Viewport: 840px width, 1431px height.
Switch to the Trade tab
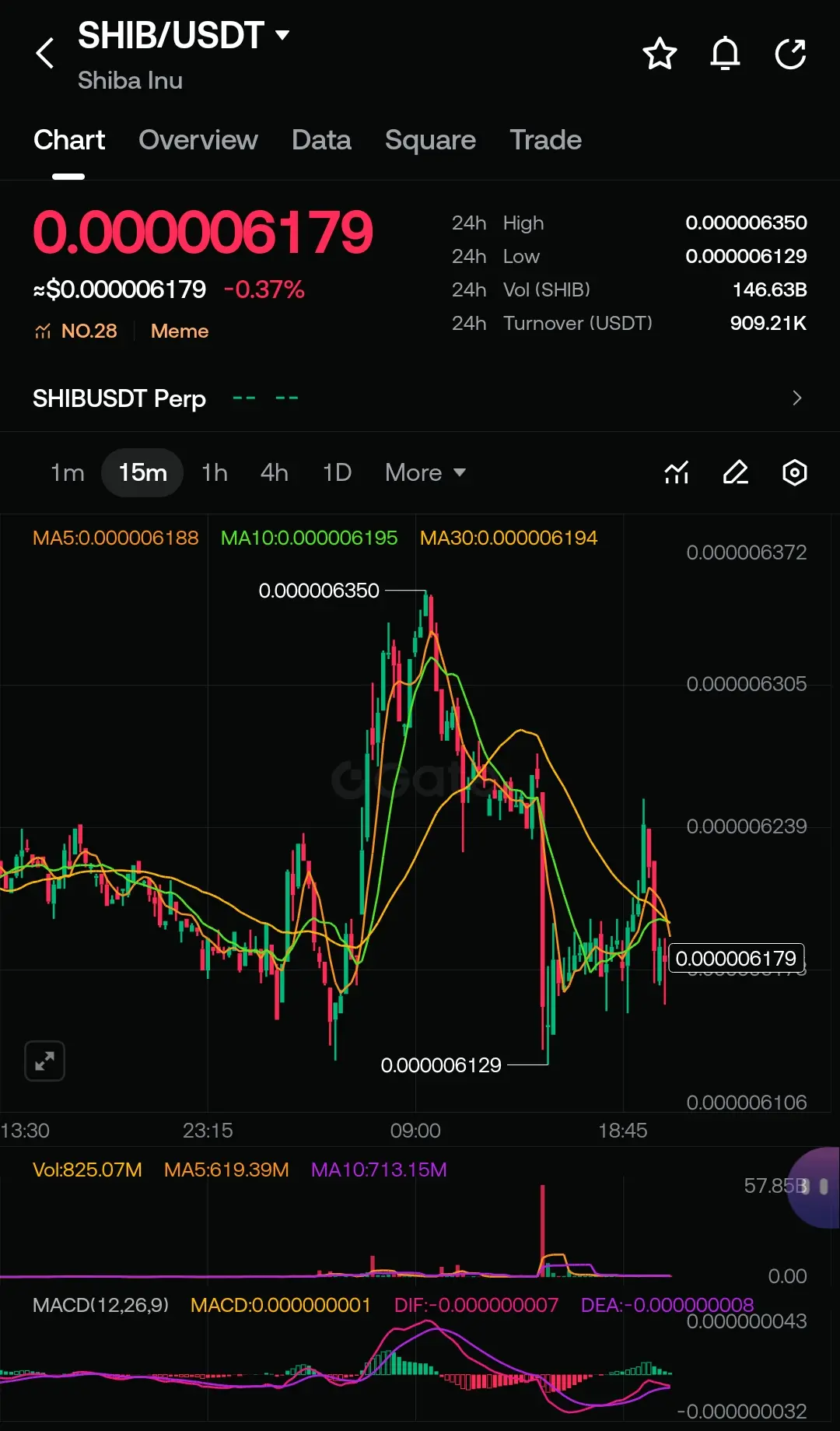545,140
